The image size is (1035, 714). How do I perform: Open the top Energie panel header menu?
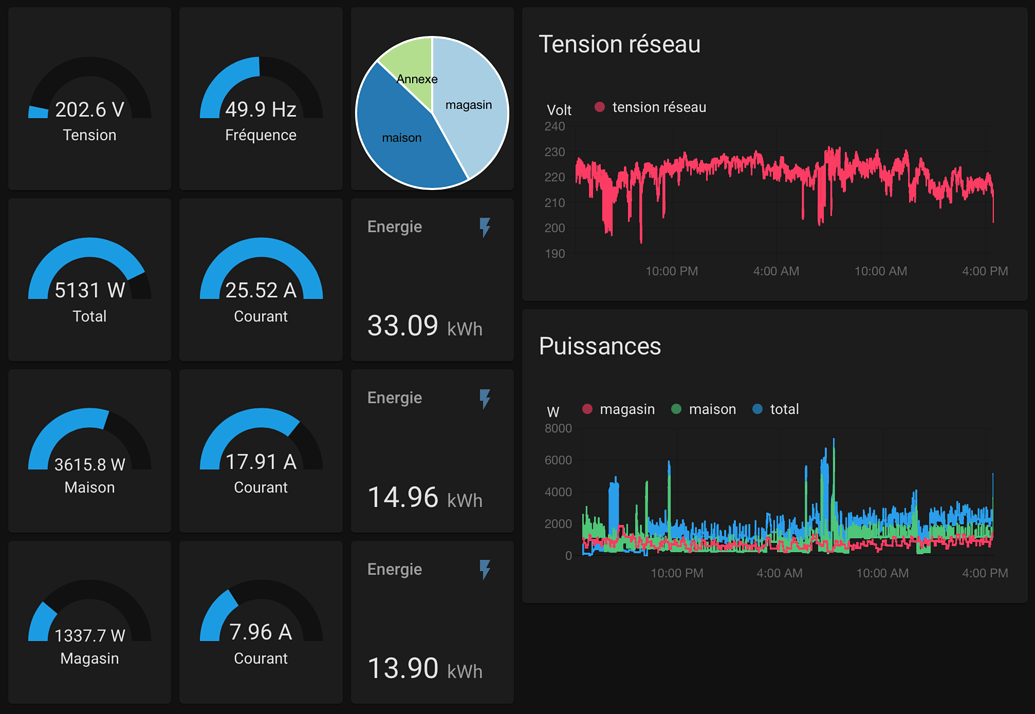[394, 227]
